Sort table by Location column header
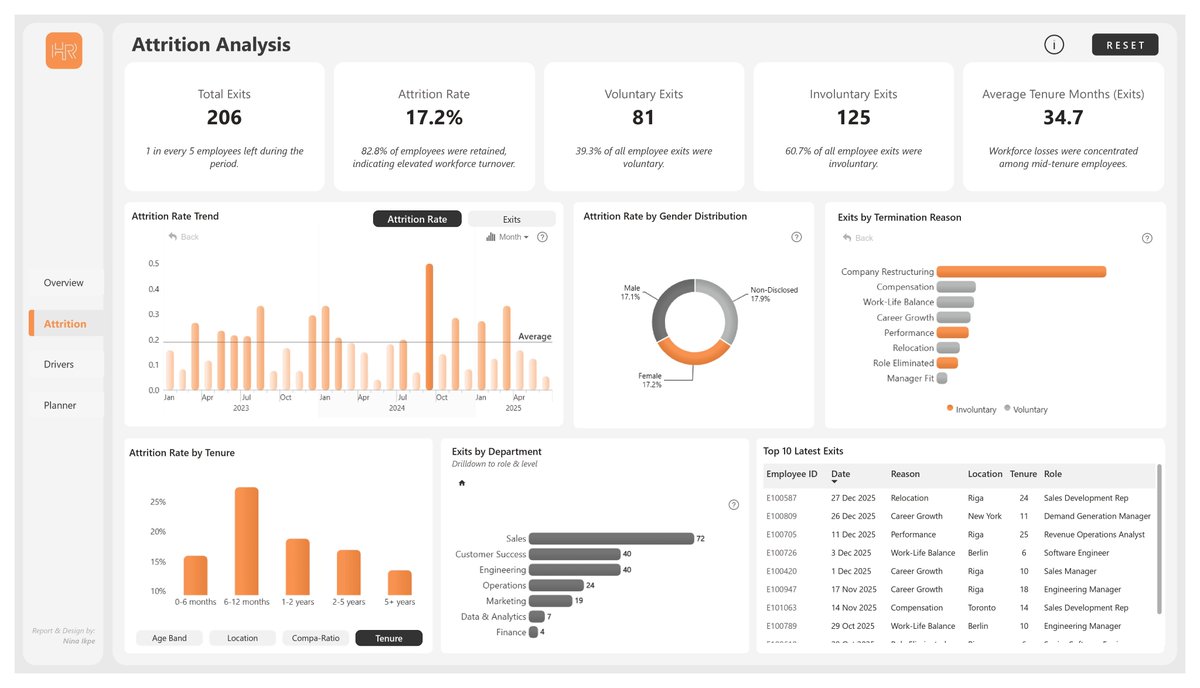Viewport: 1200px width, 688px height. click(x=985, y=473)
